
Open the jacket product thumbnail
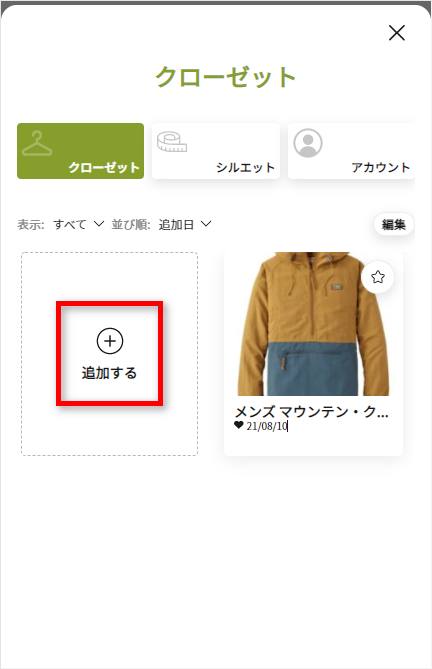click(313, 324)
